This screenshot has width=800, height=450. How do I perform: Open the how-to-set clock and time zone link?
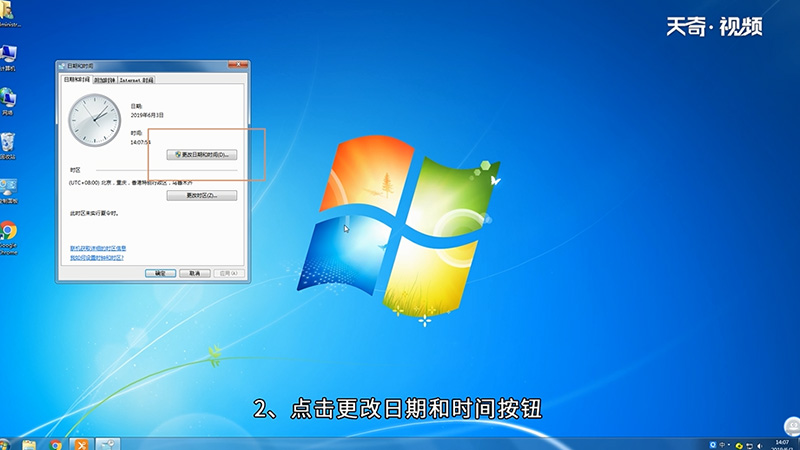click(97, 258)
